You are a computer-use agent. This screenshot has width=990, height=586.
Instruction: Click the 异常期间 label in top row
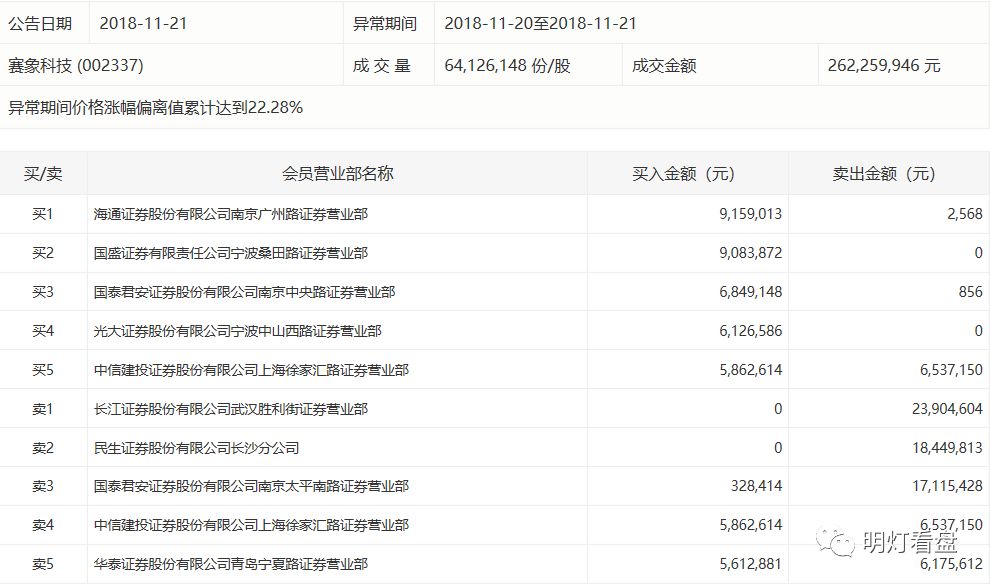[x=385, y=24]
